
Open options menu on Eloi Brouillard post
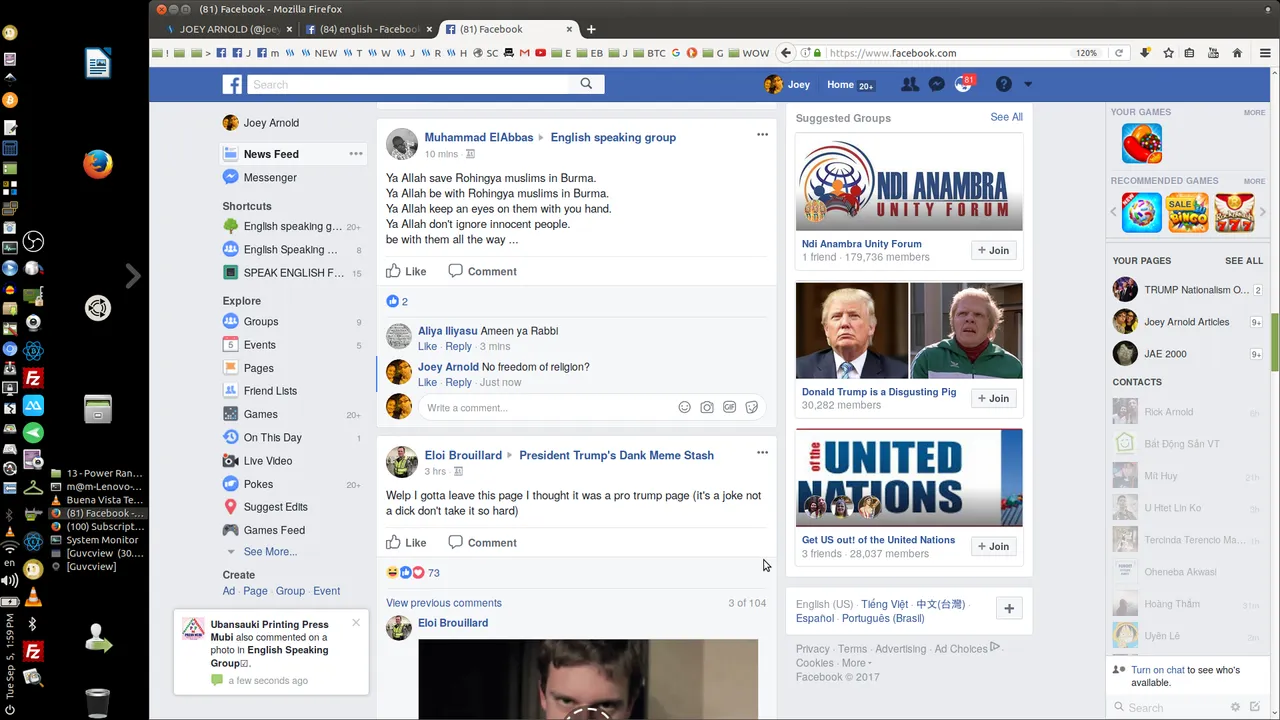coord(762,452)
